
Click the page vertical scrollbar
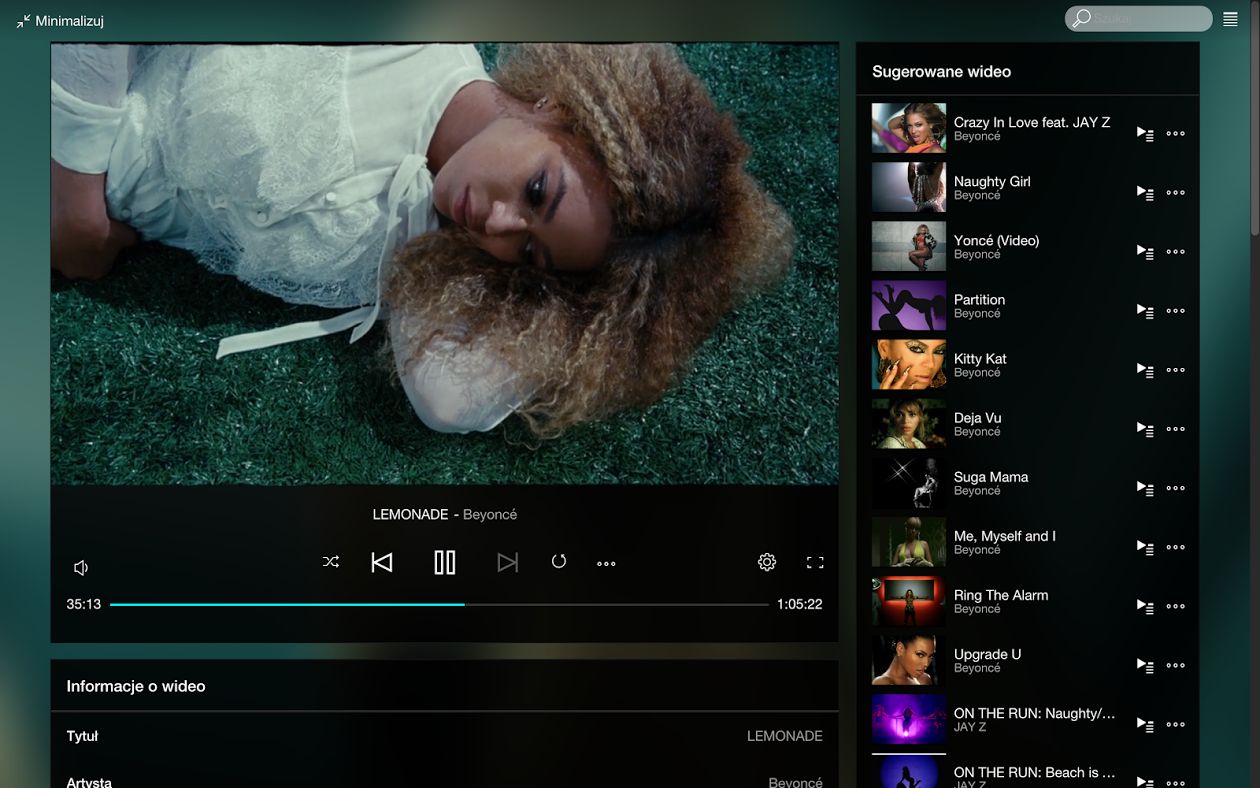(1254, 120)
